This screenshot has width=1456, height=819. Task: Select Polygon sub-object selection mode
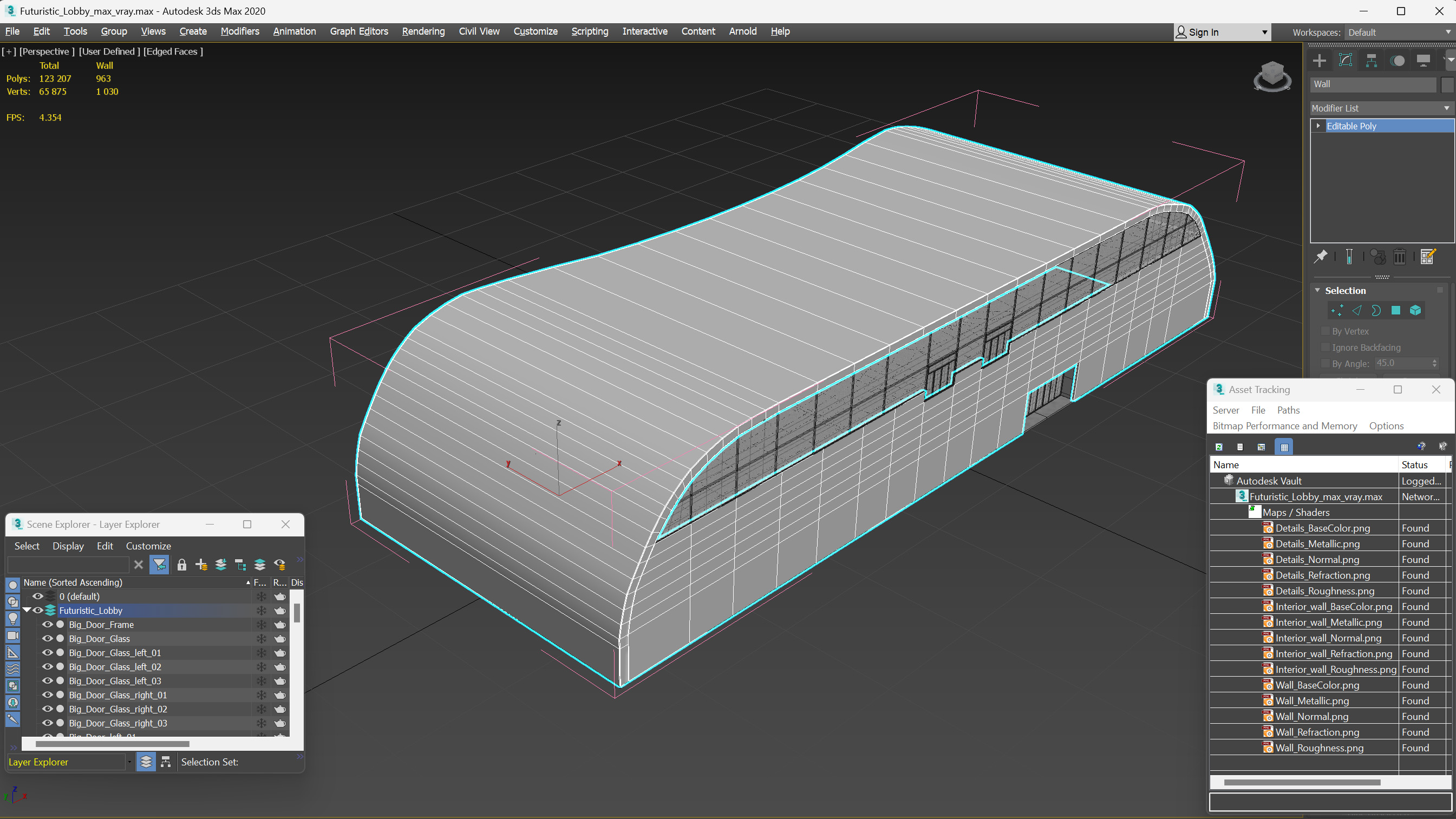click(x=1395, y=310)
